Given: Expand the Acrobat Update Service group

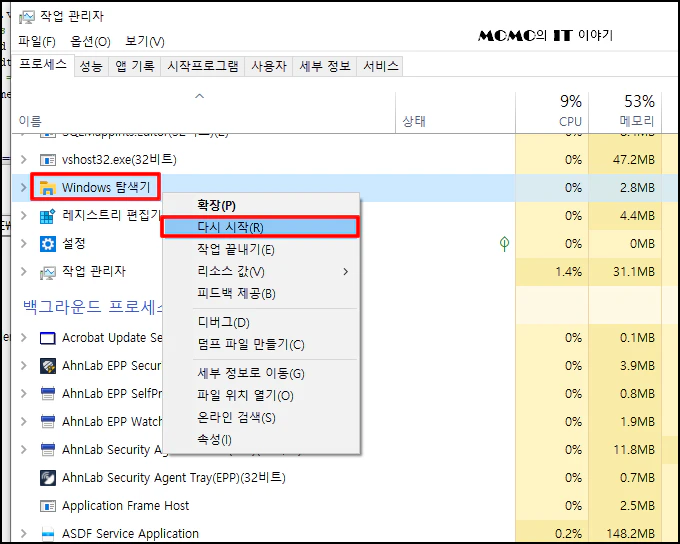Looking at the screenshot, I should point(24,338).
